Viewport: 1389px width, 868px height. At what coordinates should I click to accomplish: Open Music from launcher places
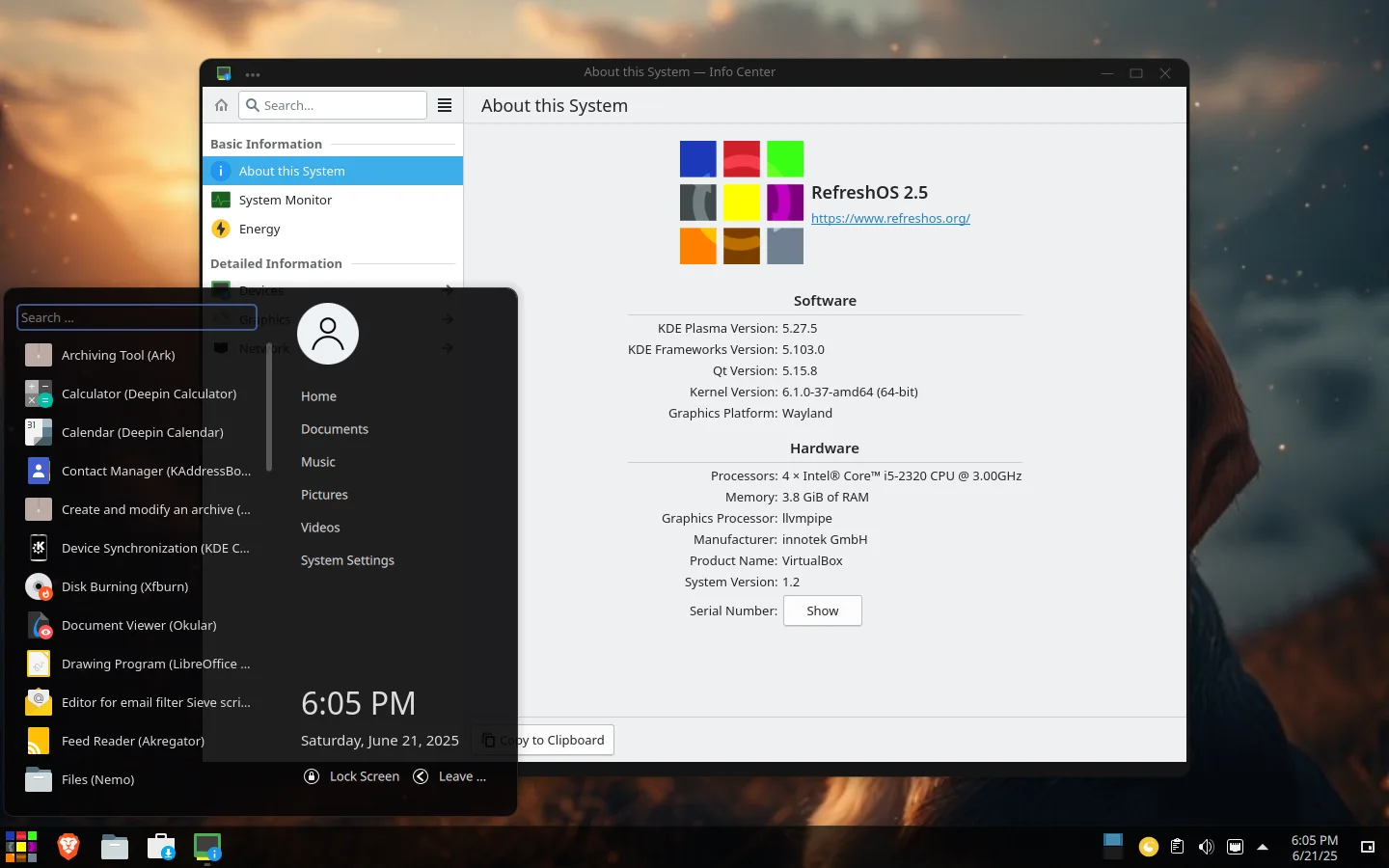click(x=318, y=462)
